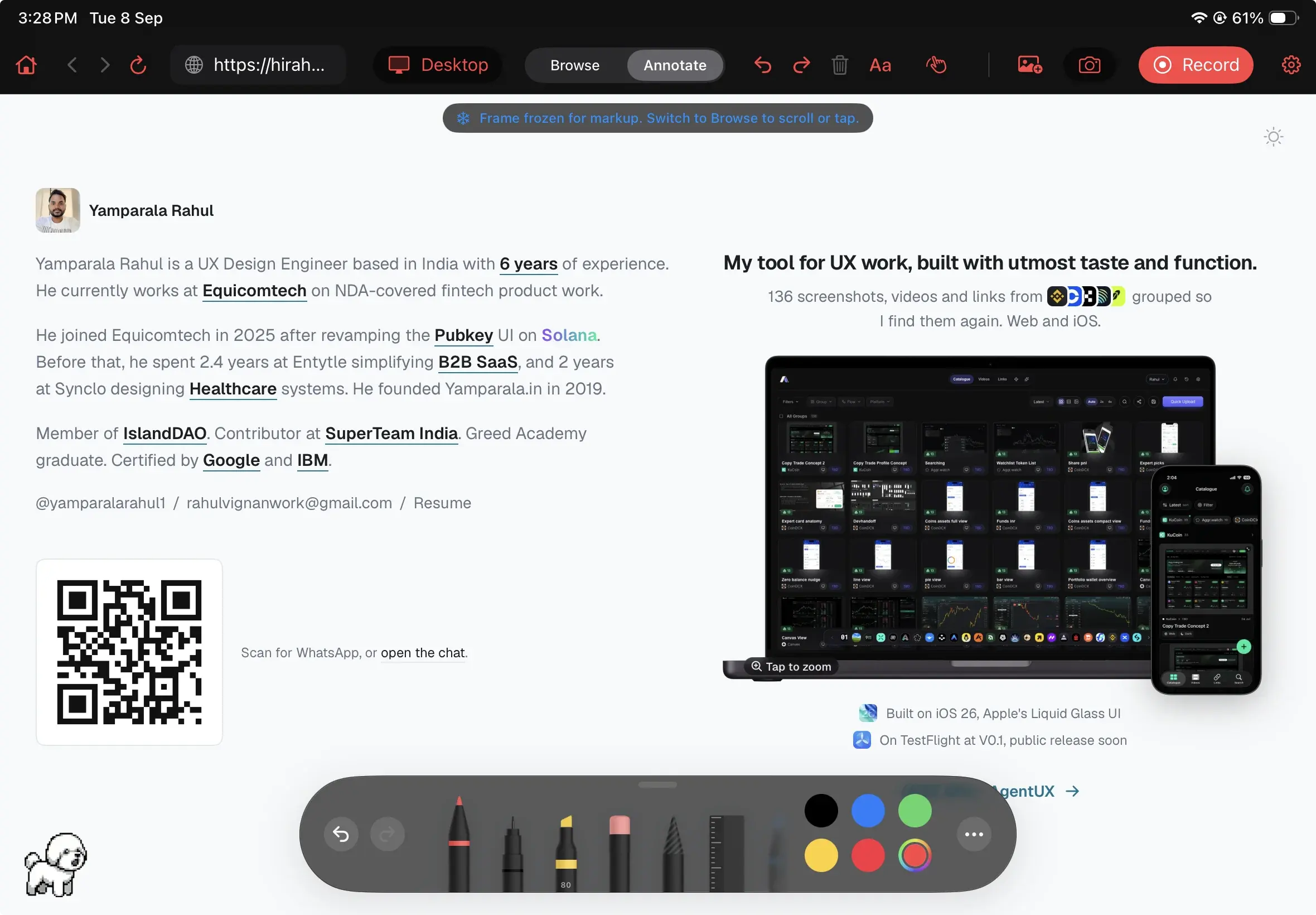
Task: Open the SuperTeam India link
Action: [x=391, y=434]
